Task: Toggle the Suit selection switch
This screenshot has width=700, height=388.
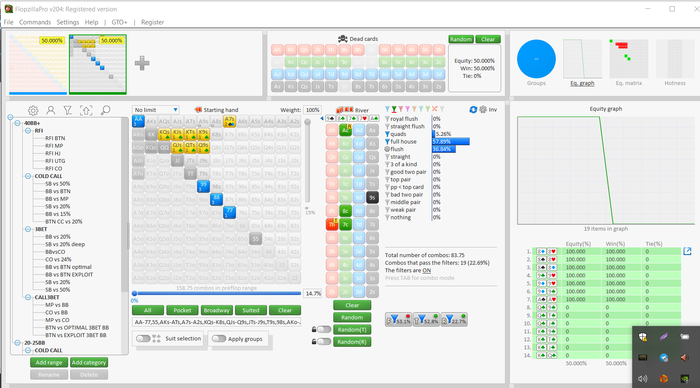Action: point(143,338)
